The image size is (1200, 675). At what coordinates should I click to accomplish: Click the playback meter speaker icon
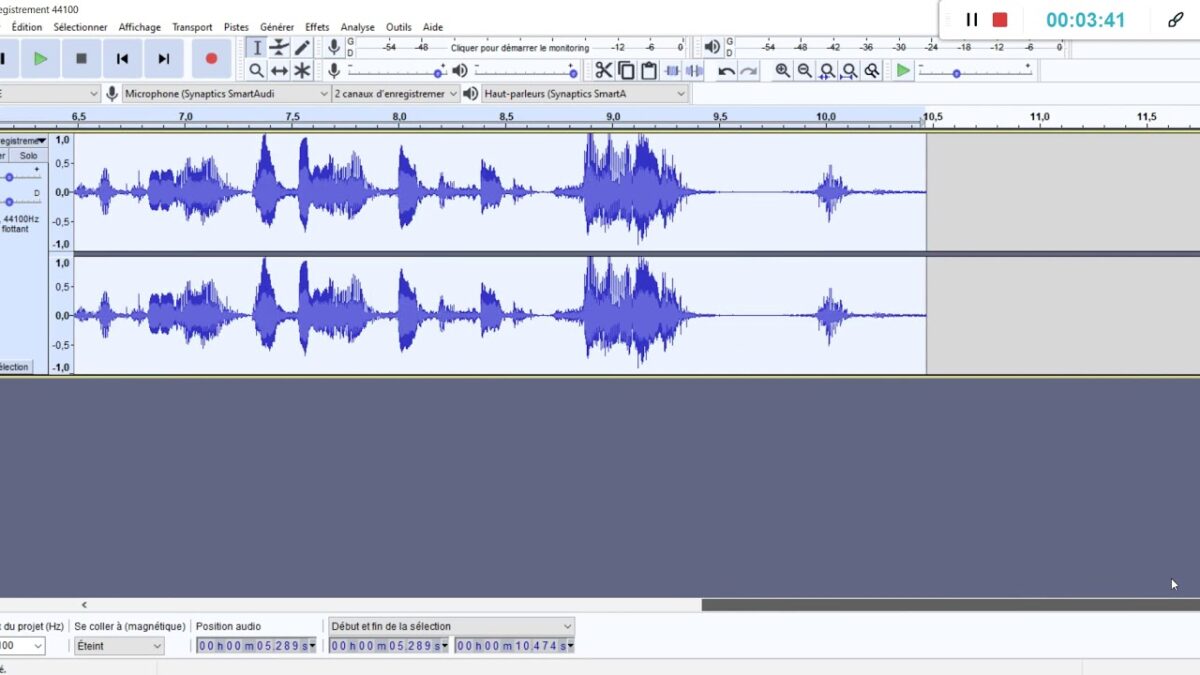(712, 47)
